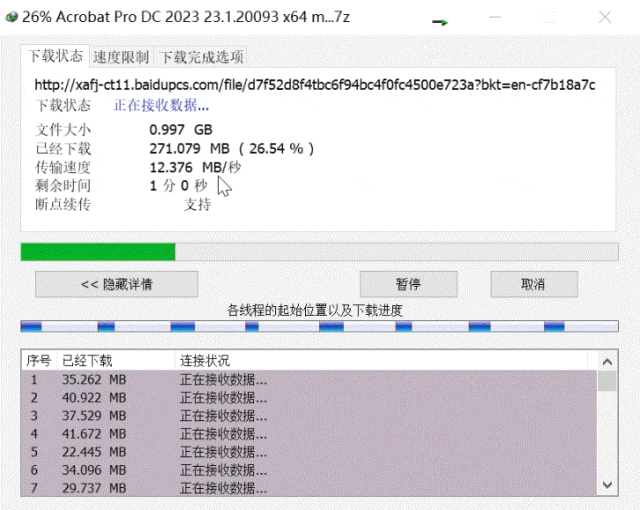
Task: Click the thread segments progress bar
Action: 320,326
